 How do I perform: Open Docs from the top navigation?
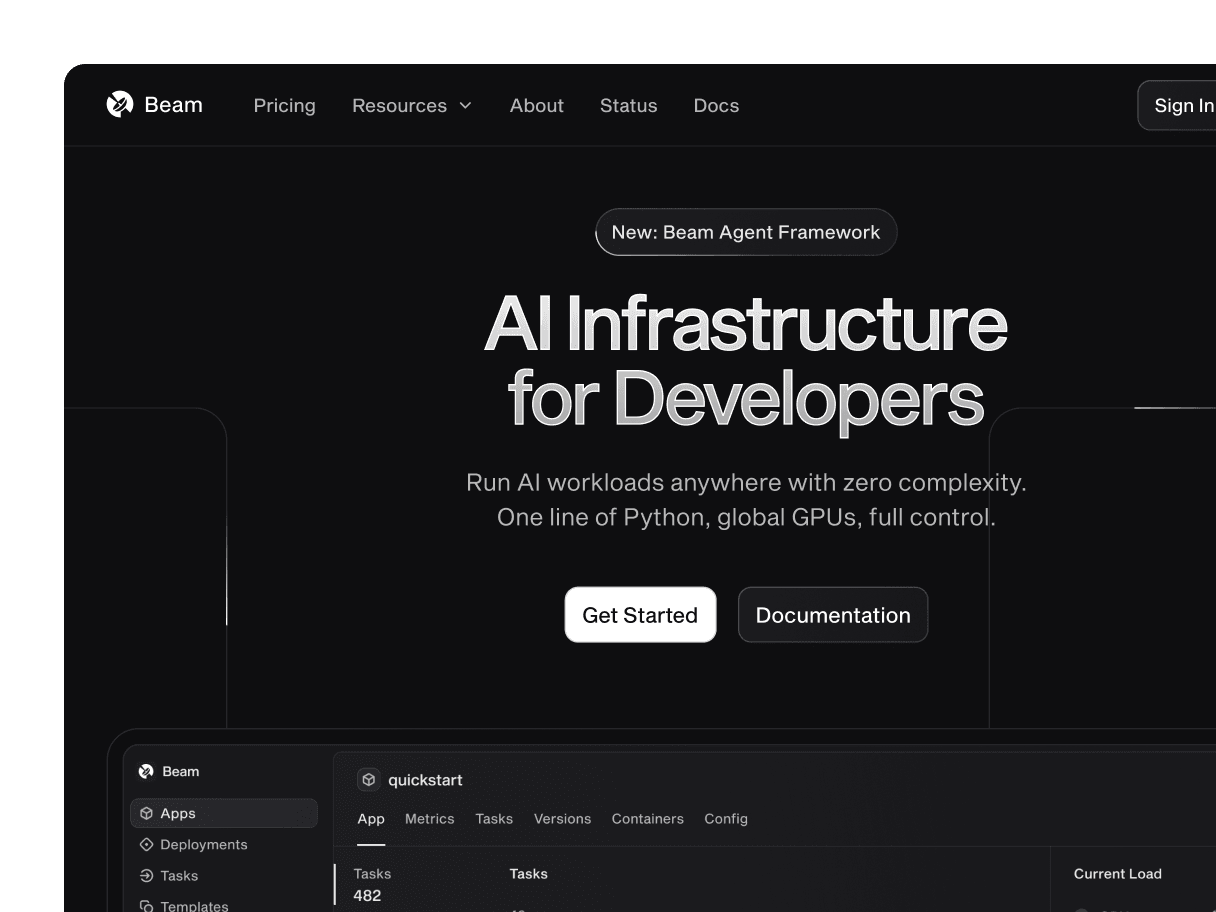pos(716,106)
